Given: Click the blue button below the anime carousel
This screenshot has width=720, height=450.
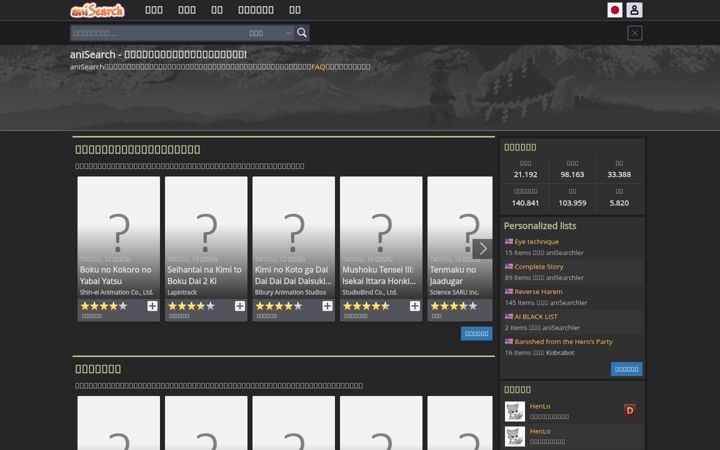Looking at the screenshot, I should tap(477, 333).
